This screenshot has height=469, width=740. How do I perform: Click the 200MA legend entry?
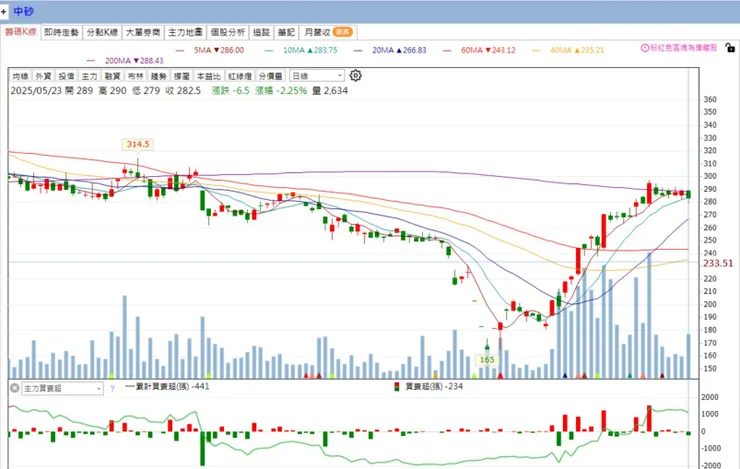(125, 61)
